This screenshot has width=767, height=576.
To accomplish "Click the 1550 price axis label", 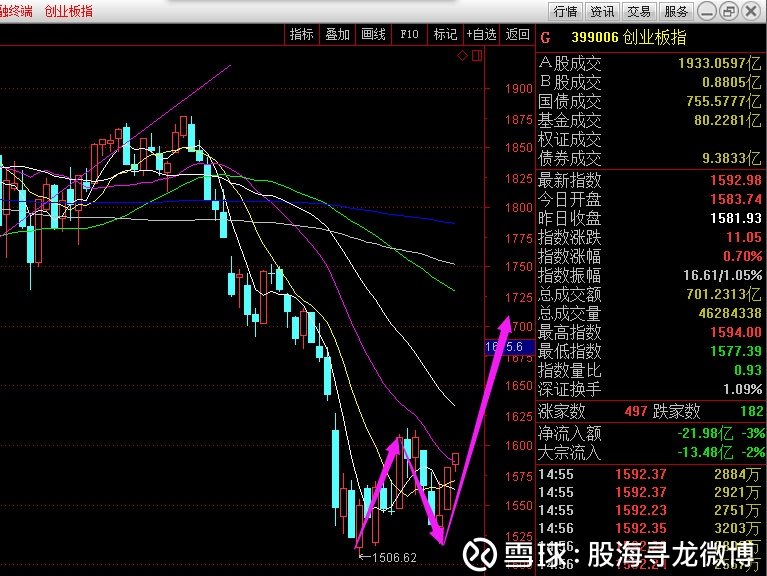I will [x=519, y=506].
